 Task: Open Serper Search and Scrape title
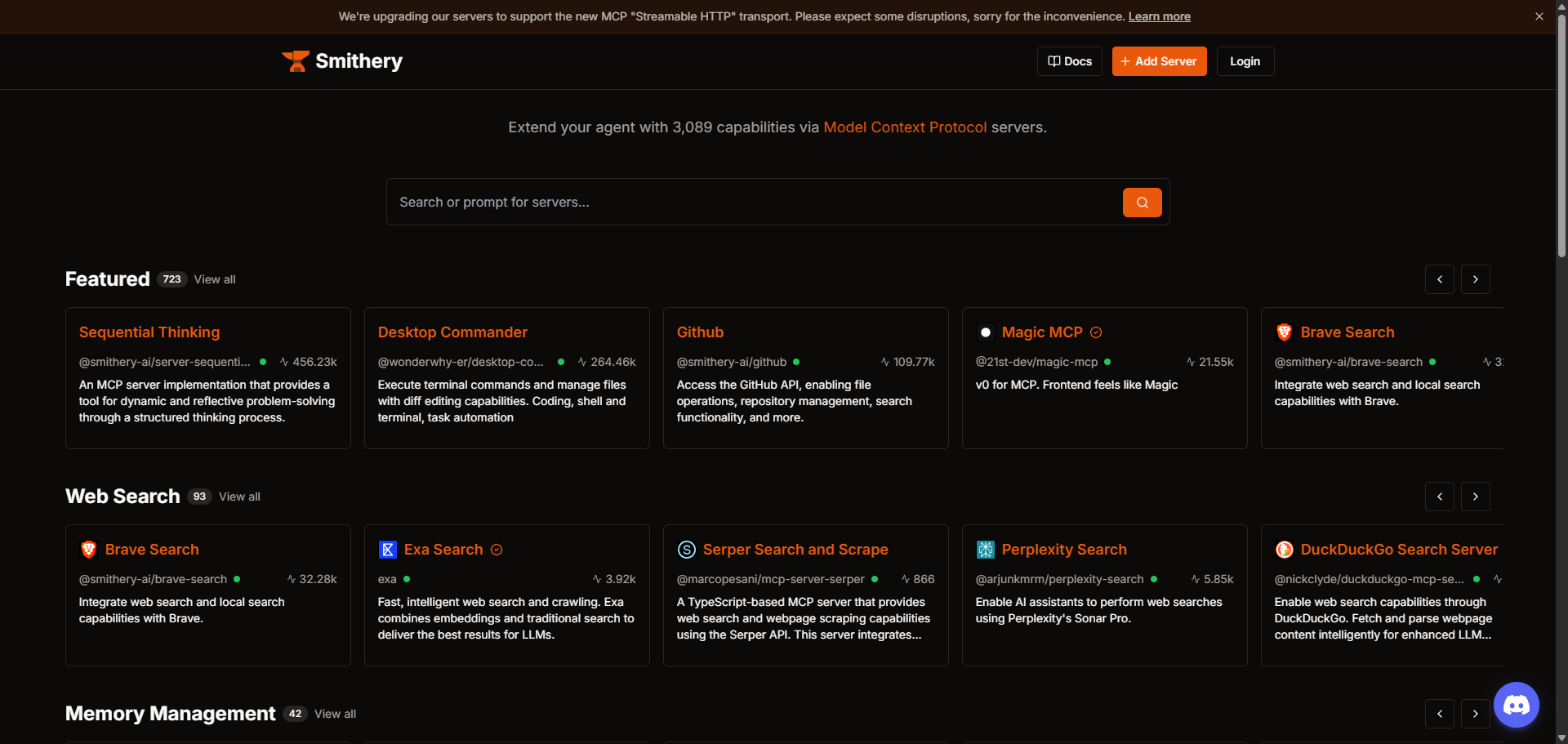click(x=795, y=550)
